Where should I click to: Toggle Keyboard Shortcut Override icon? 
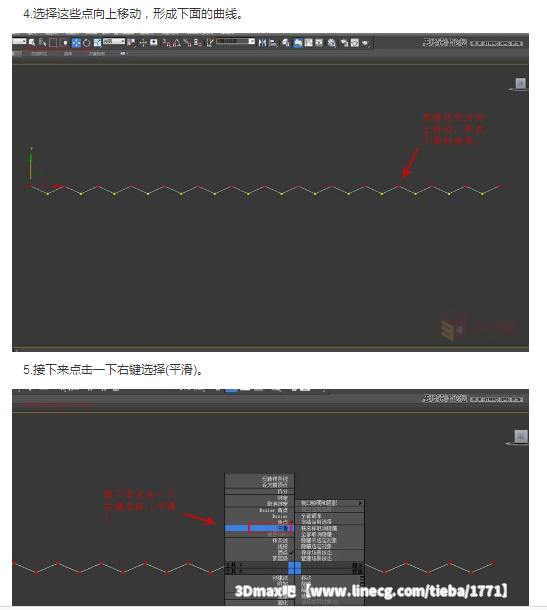(x=154, y=42)
